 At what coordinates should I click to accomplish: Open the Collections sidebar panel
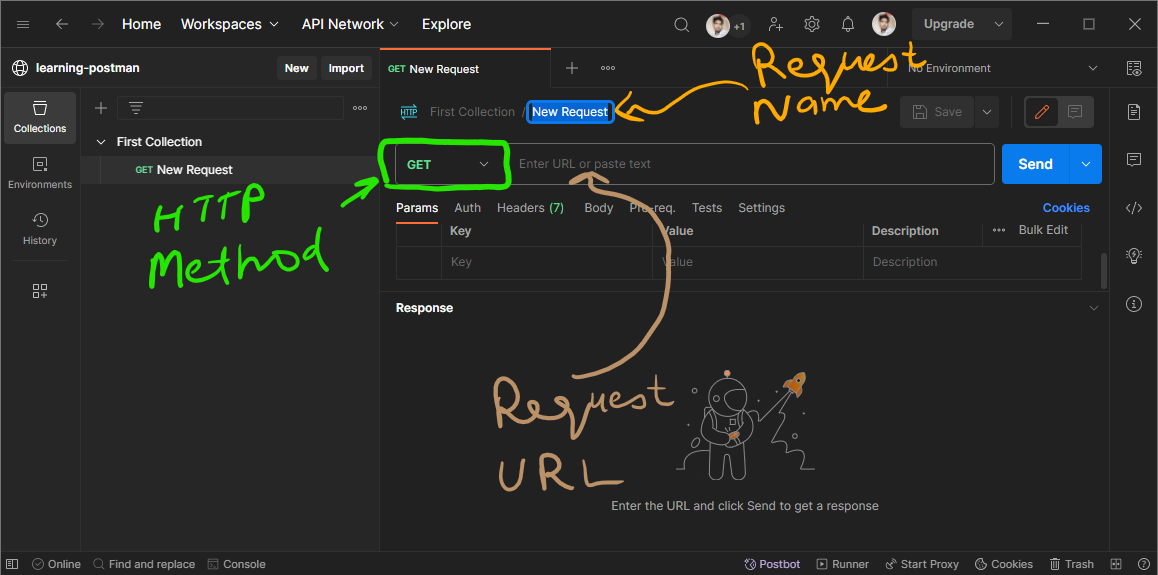click(40, 117)
